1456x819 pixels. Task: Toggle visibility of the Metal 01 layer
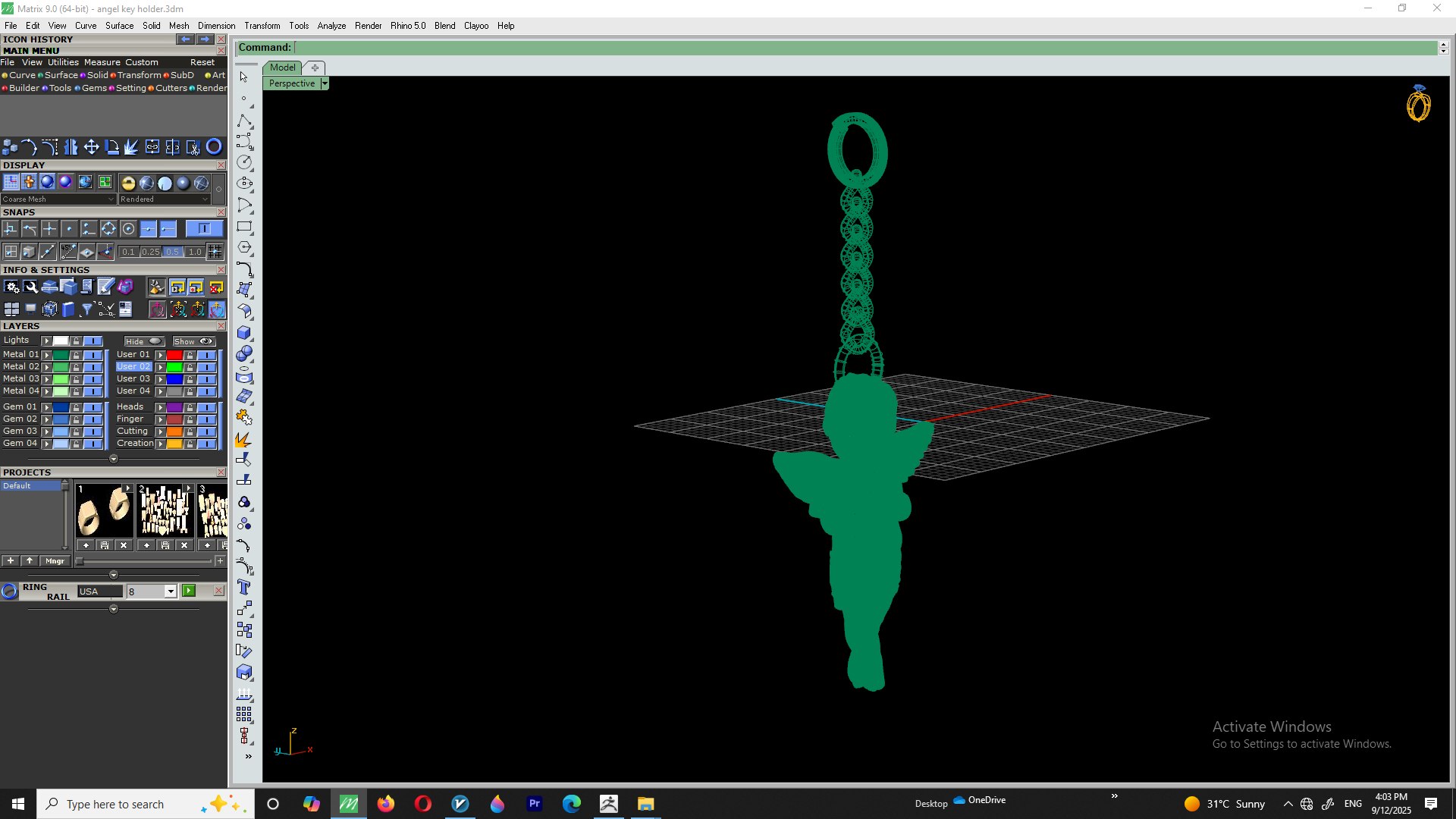pos(93,355)
